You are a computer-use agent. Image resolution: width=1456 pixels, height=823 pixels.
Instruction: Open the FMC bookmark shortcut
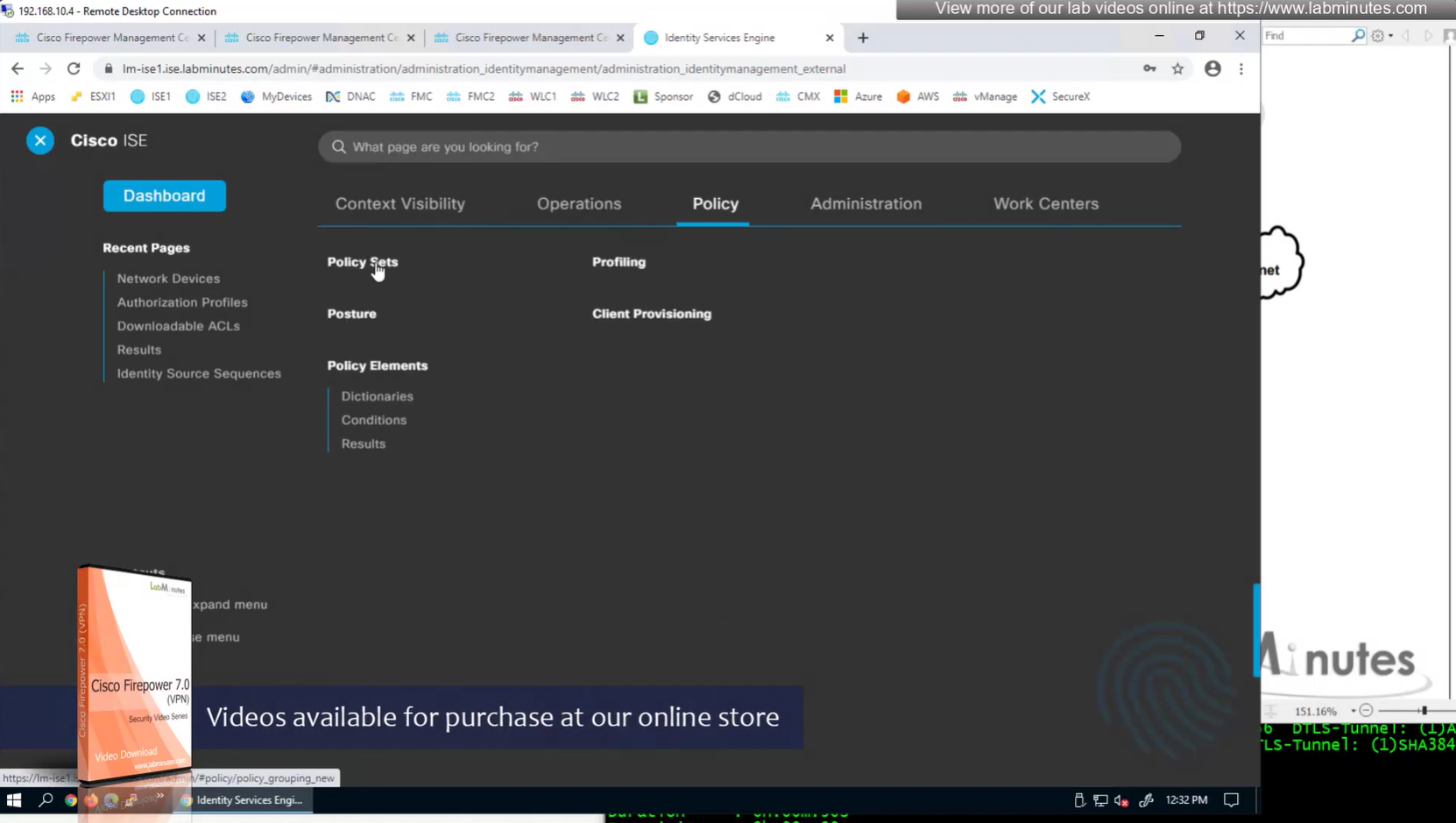pos(411,96)
